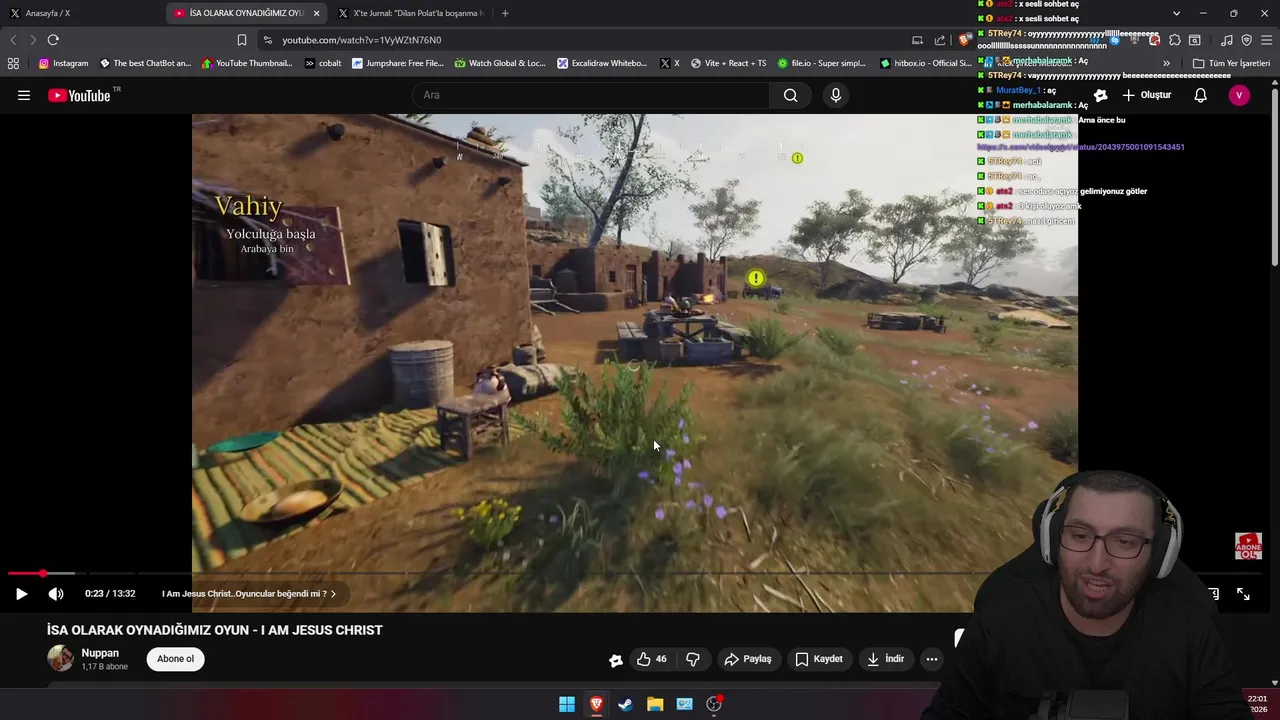The height and width of the screenshot is (720, 1280).
Task: Download the video with İndir
Action: 886,659
